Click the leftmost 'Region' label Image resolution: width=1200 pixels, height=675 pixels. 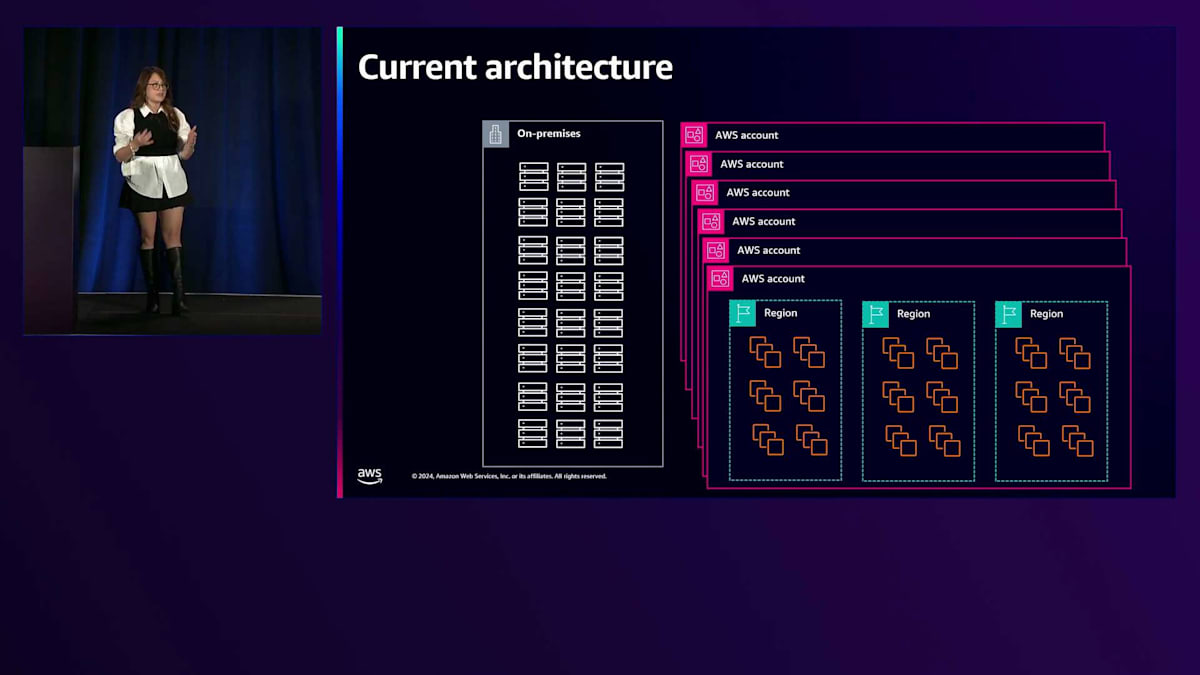pos(781,313)
